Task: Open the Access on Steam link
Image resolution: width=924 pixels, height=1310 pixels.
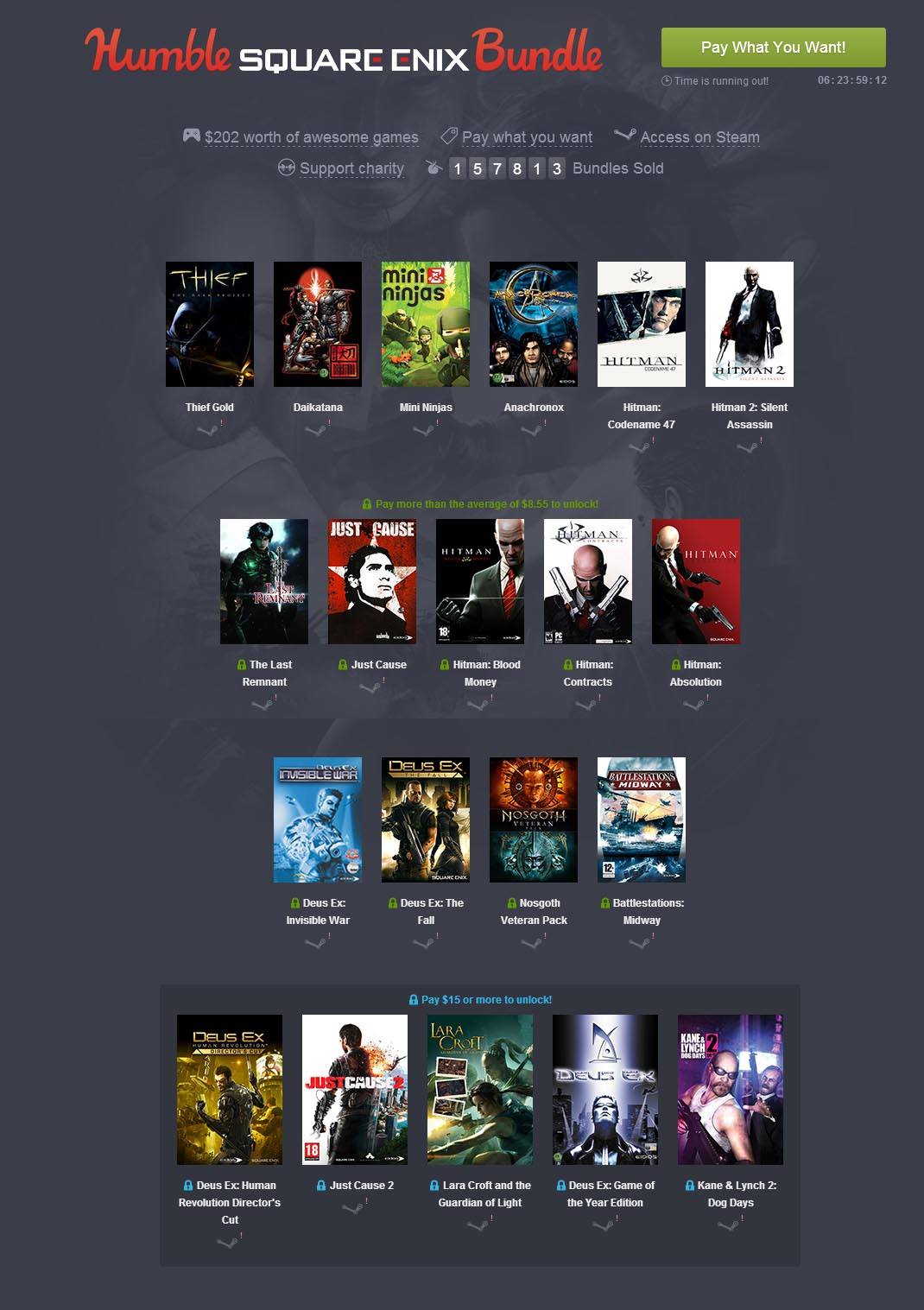Action: [699, 137]
